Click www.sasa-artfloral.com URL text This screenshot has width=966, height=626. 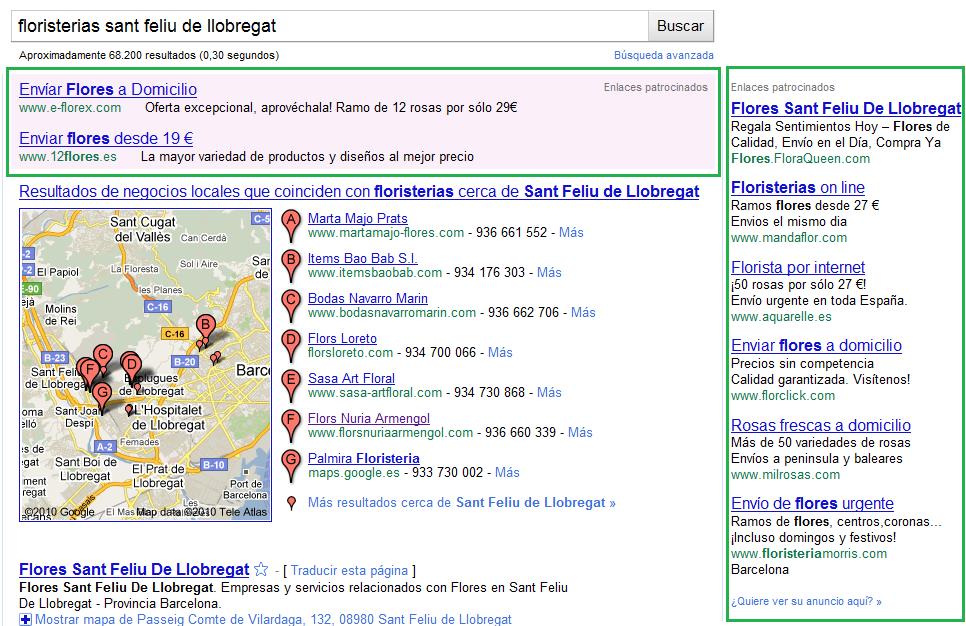tap(375, 392)
